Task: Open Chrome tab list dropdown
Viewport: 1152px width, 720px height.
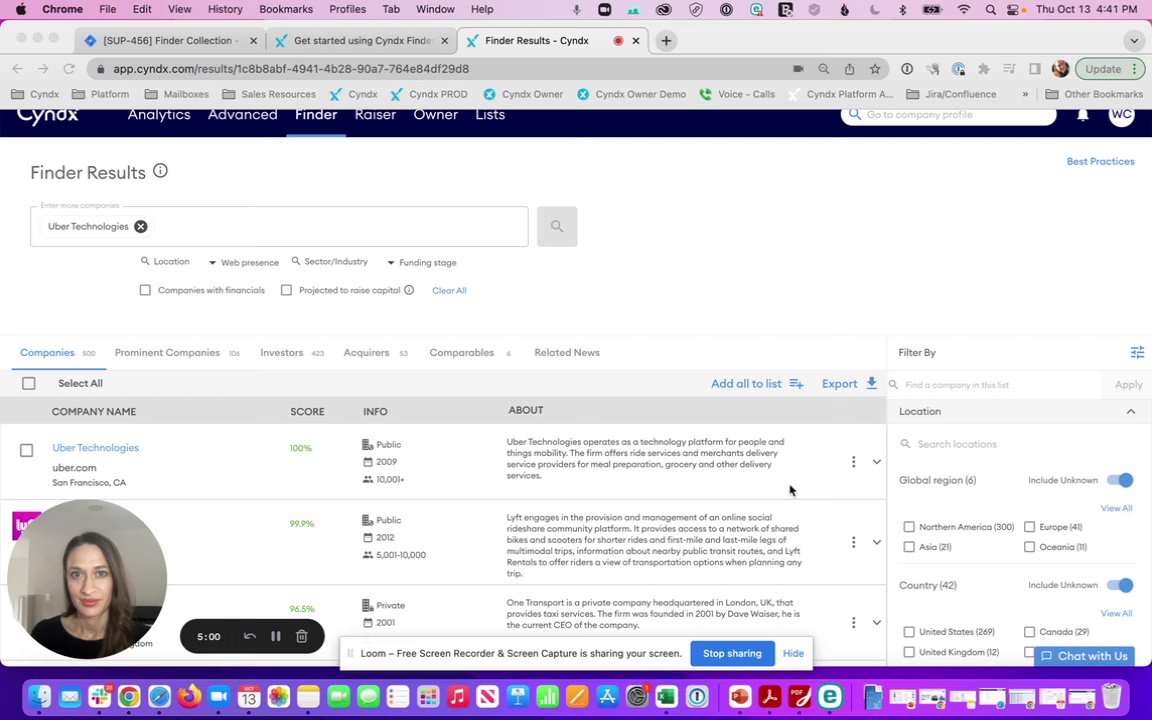Action: click(x=1134, y=41)
